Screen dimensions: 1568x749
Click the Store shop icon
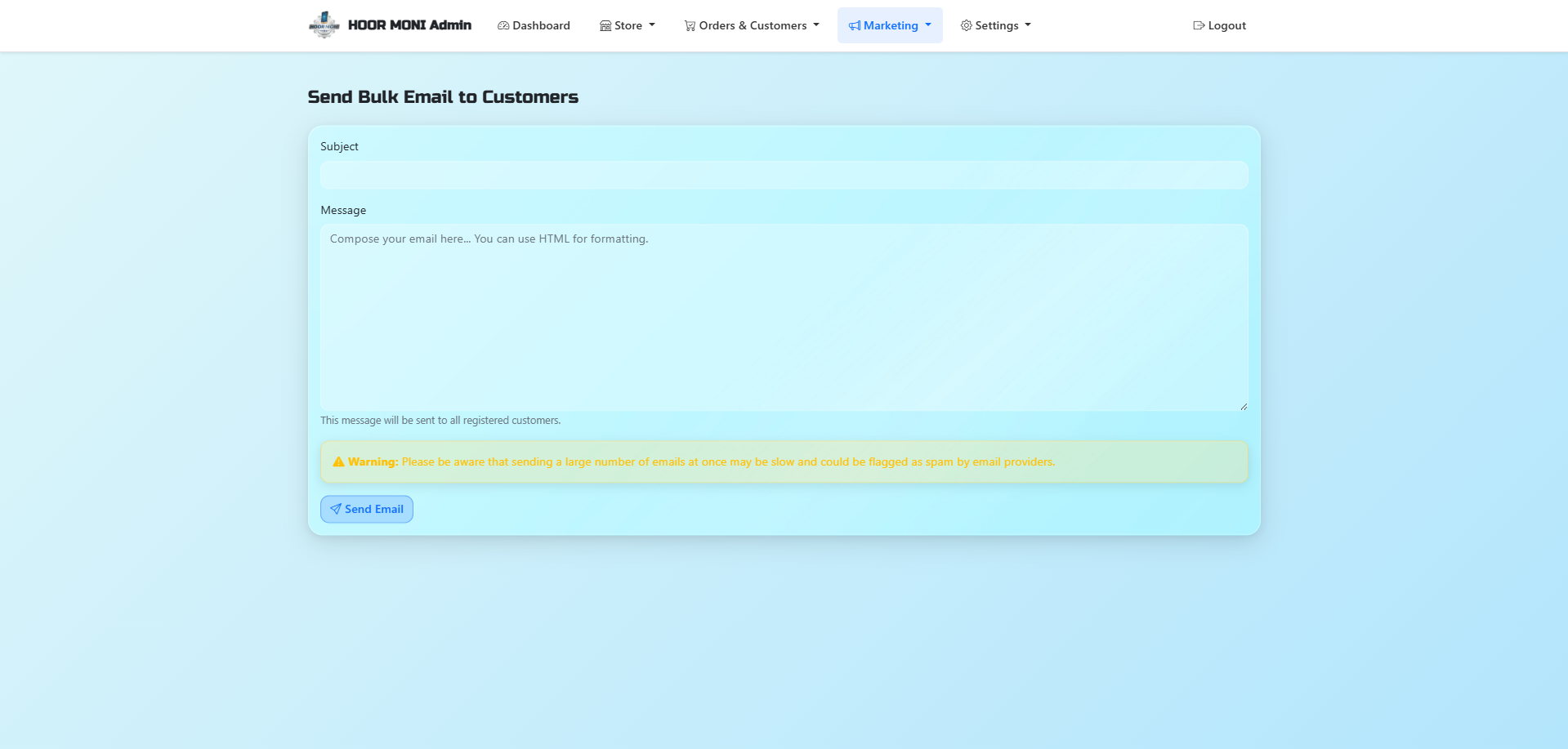(605, 25)
